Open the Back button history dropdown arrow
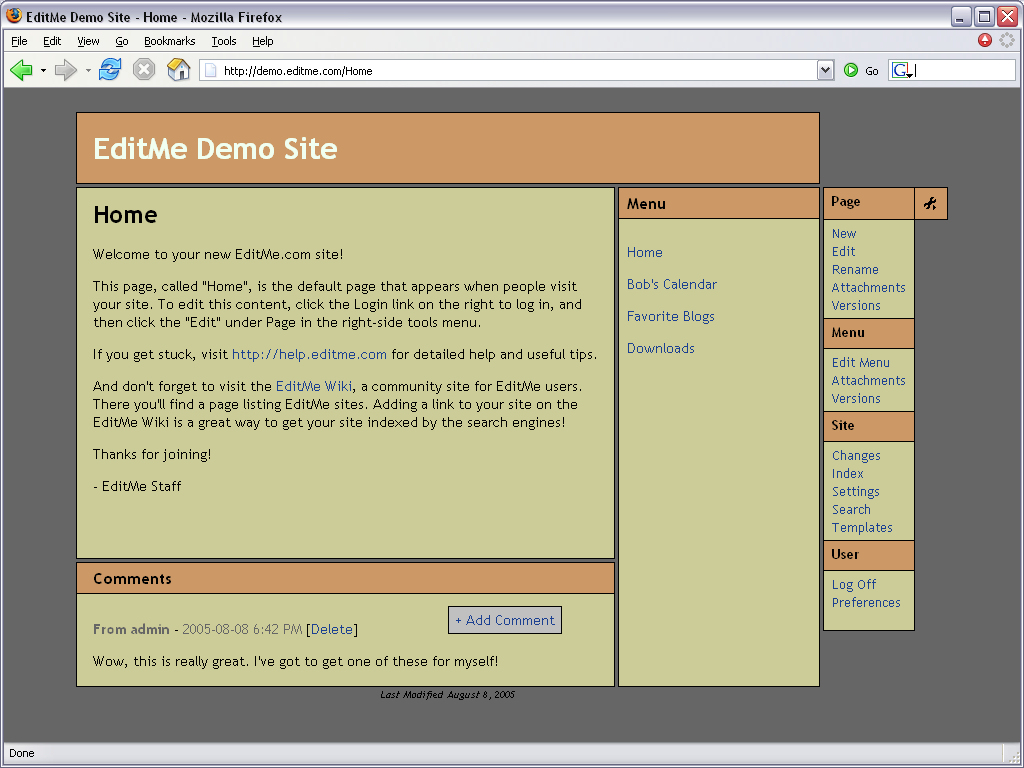 pos(43,70)
